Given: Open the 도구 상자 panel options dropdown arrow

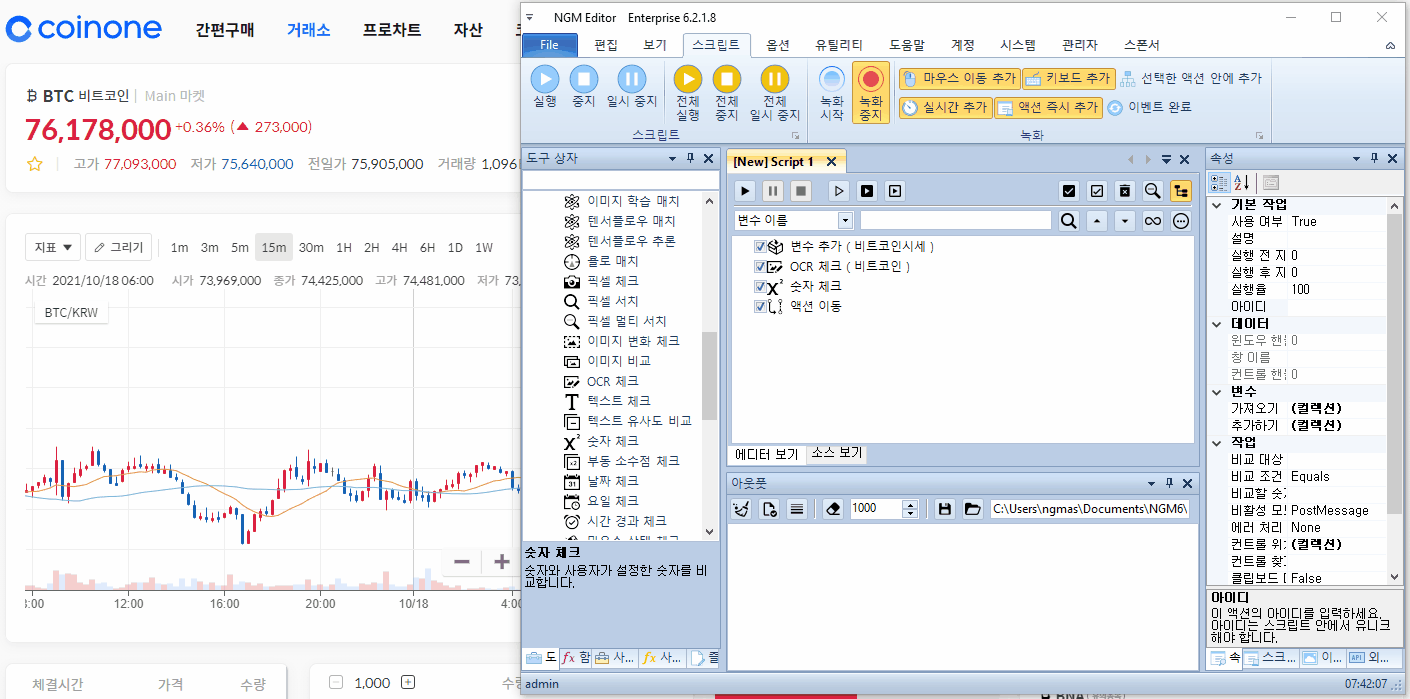Looking at the screenshot, I should pyautogui.click(x=673, y=158).
